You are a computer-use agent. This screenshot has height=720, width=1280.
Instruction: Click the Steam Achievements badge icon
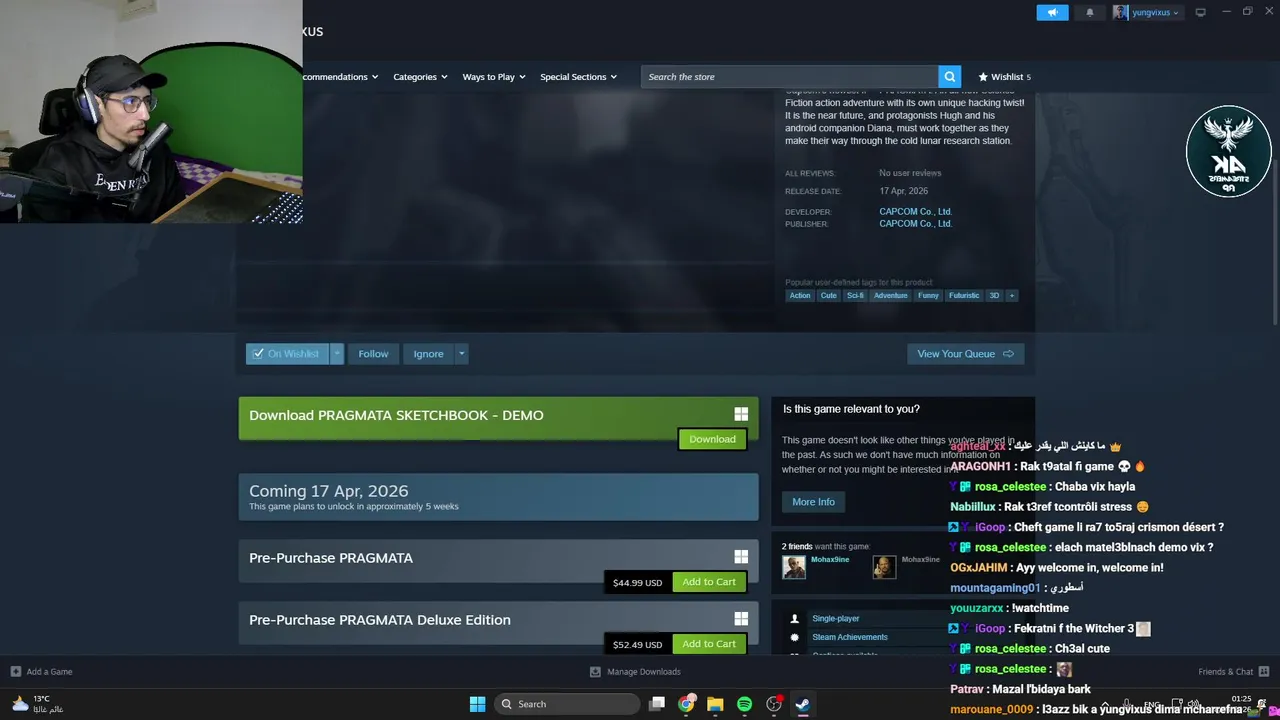click(795, 637)
